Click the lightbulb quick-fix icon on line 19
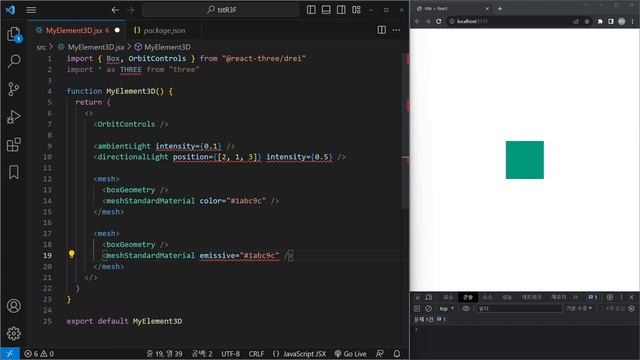The image size is (640, 360). 71,255
